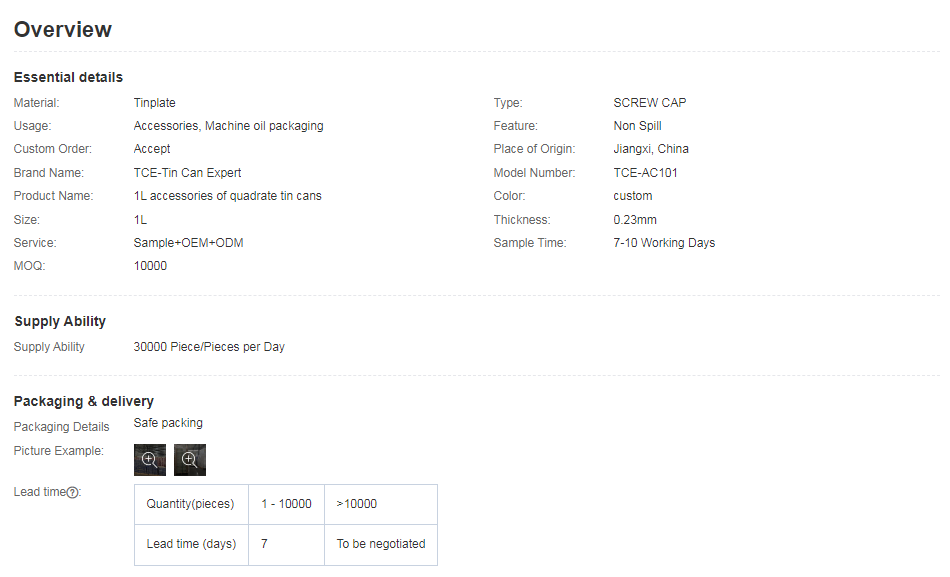Select the >10000 quantity cell
Image resolution: width=950 pixels, height=577 pixels.
357,504
